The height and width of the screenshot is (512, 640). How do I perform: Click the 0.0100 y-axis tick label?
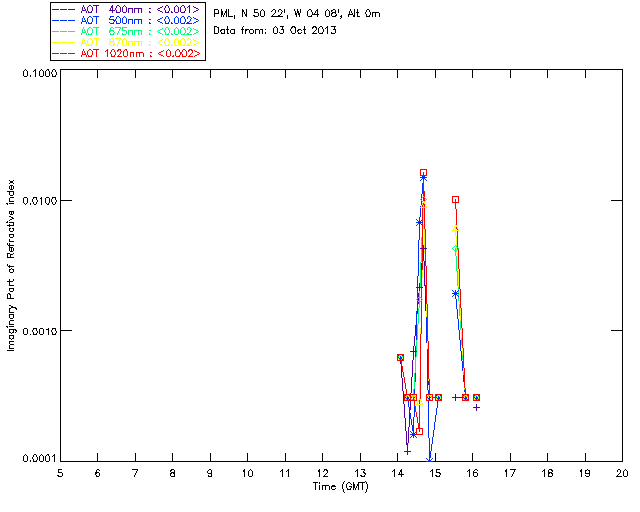pyautogui.click(x=40, y=201)
